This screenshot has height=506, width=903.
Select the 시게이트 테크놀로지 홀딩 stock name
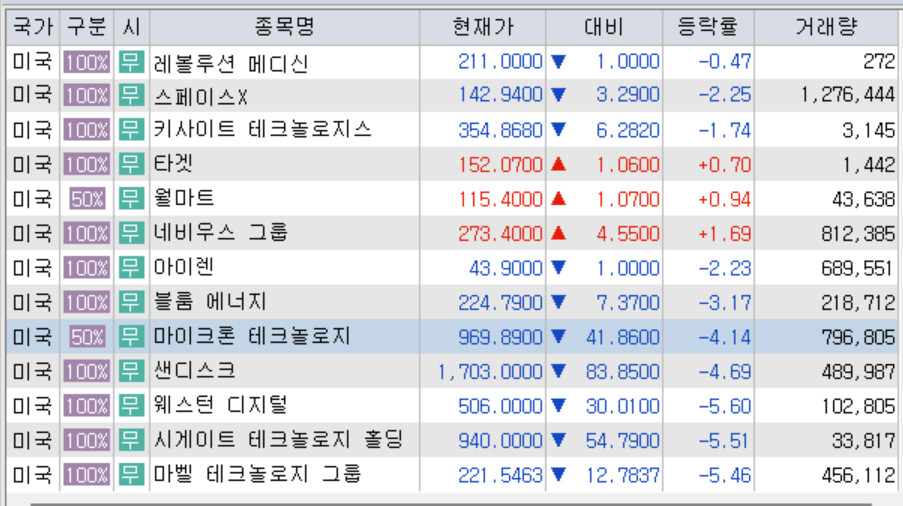coord(279,440)
